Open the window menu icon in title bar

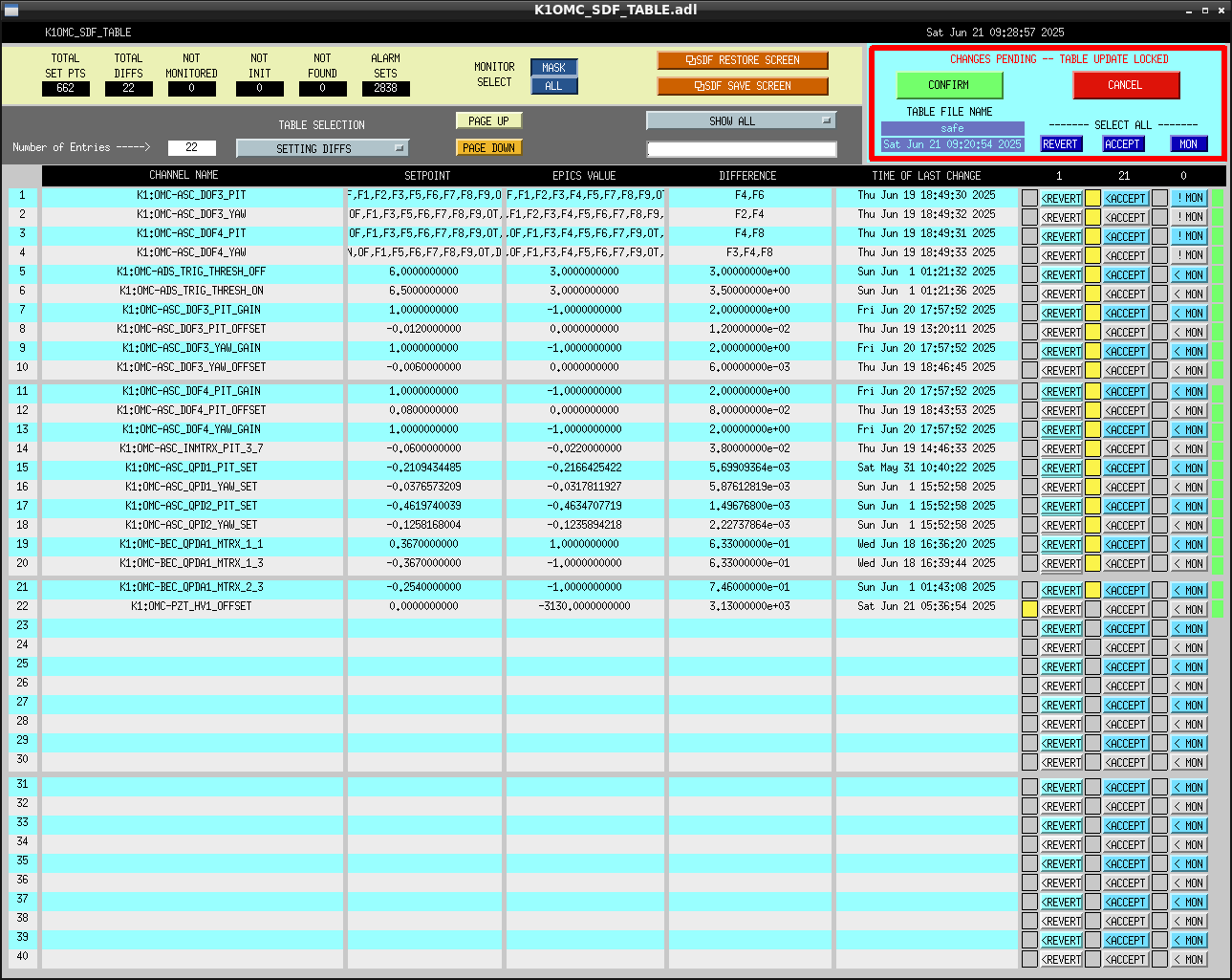click(11, 11)
